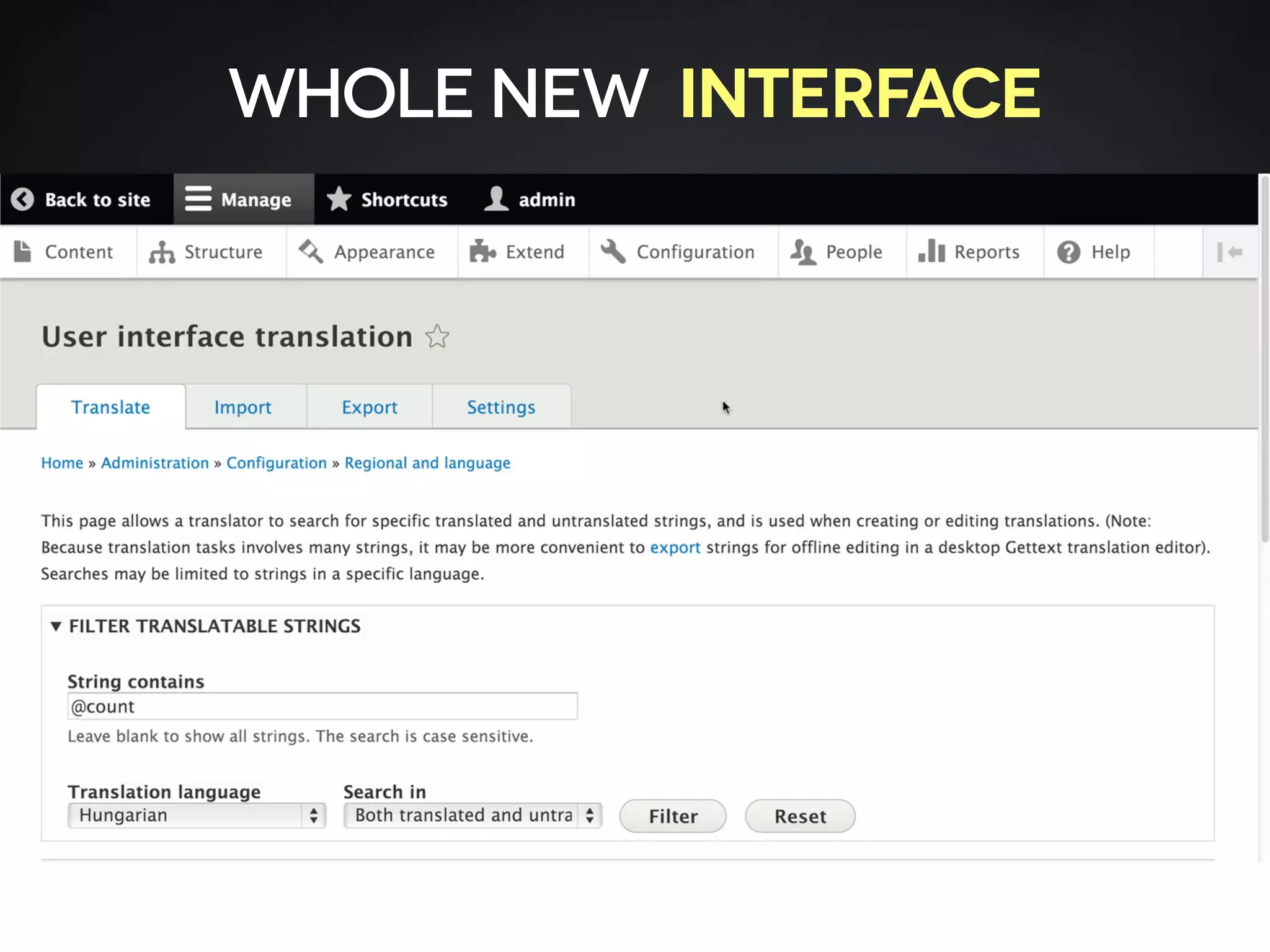Toggle toolbar orientation with the arrow icon
The image size is (1270, 952).
(x=1230, y=252)
